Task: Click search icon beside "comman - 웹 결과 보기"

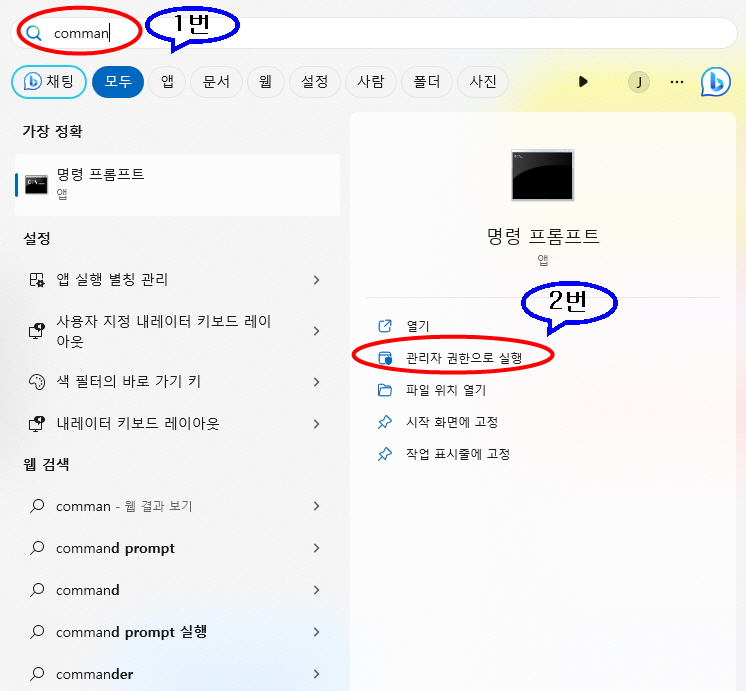Action: [x=37, y=506]
